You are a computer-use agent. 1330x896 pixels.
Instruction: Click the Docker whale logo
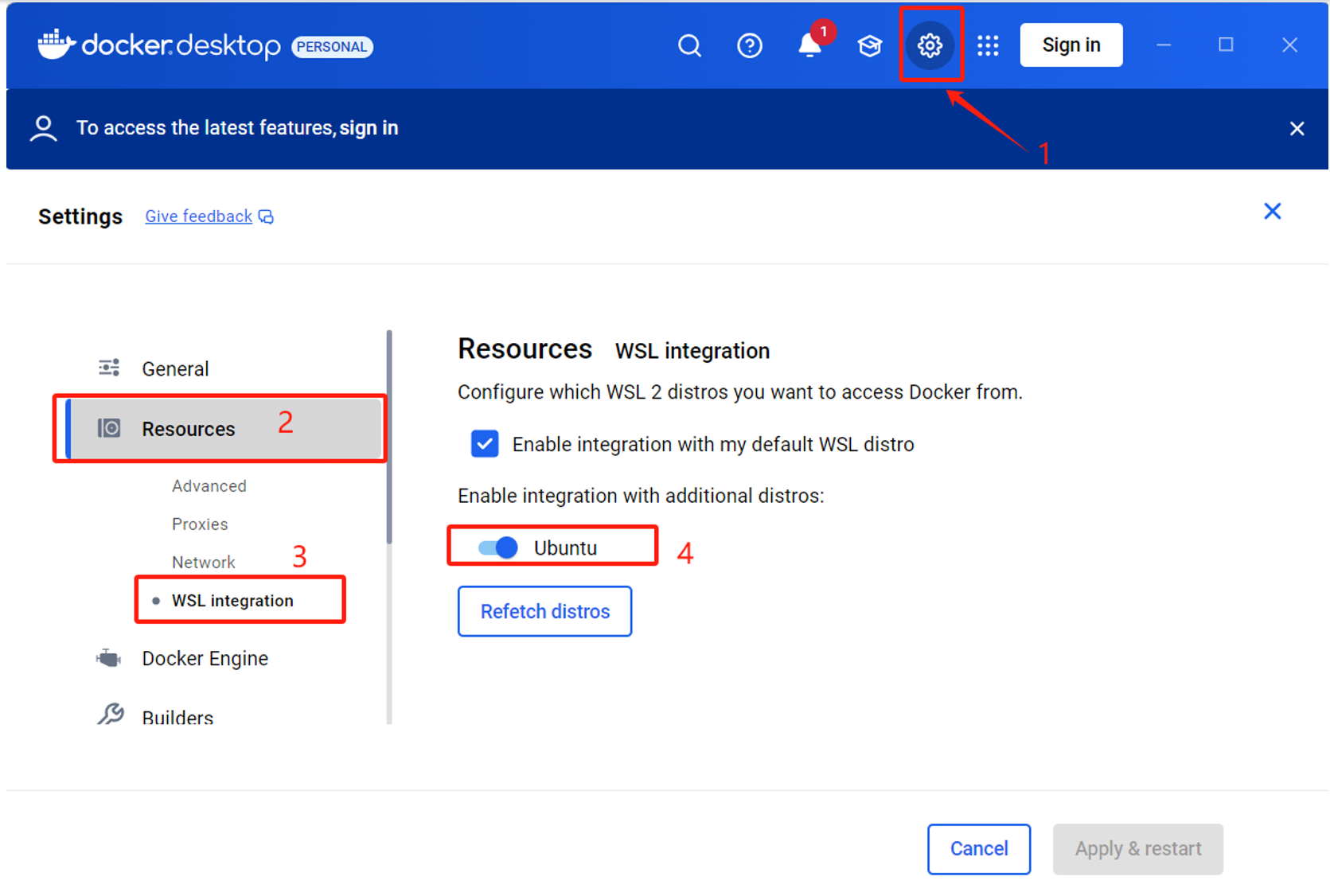click(x=57, y=45)
